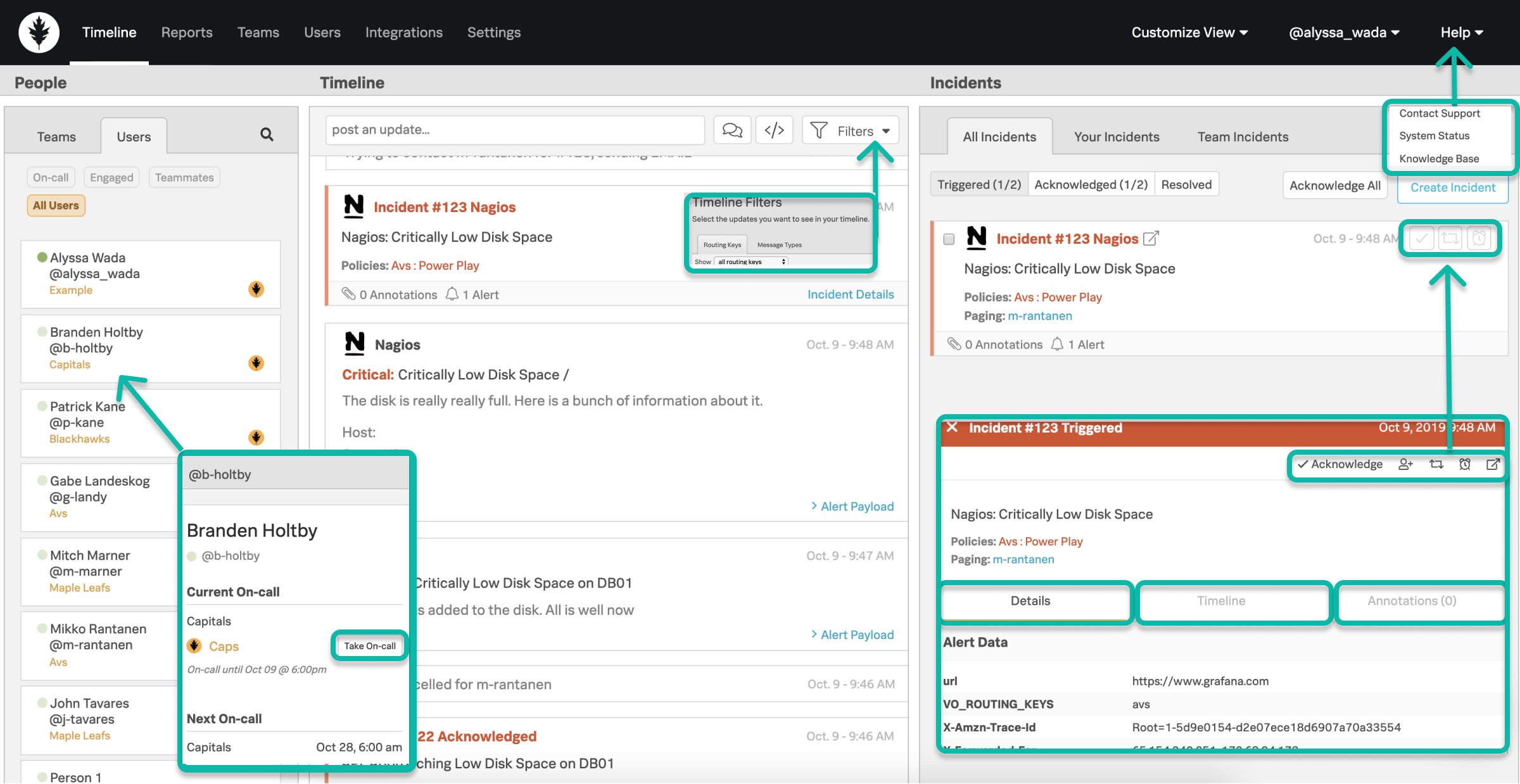Click reroute icon in incident detail toolbar
The image size is (1520, 784).
click(x=1436, y=464)
